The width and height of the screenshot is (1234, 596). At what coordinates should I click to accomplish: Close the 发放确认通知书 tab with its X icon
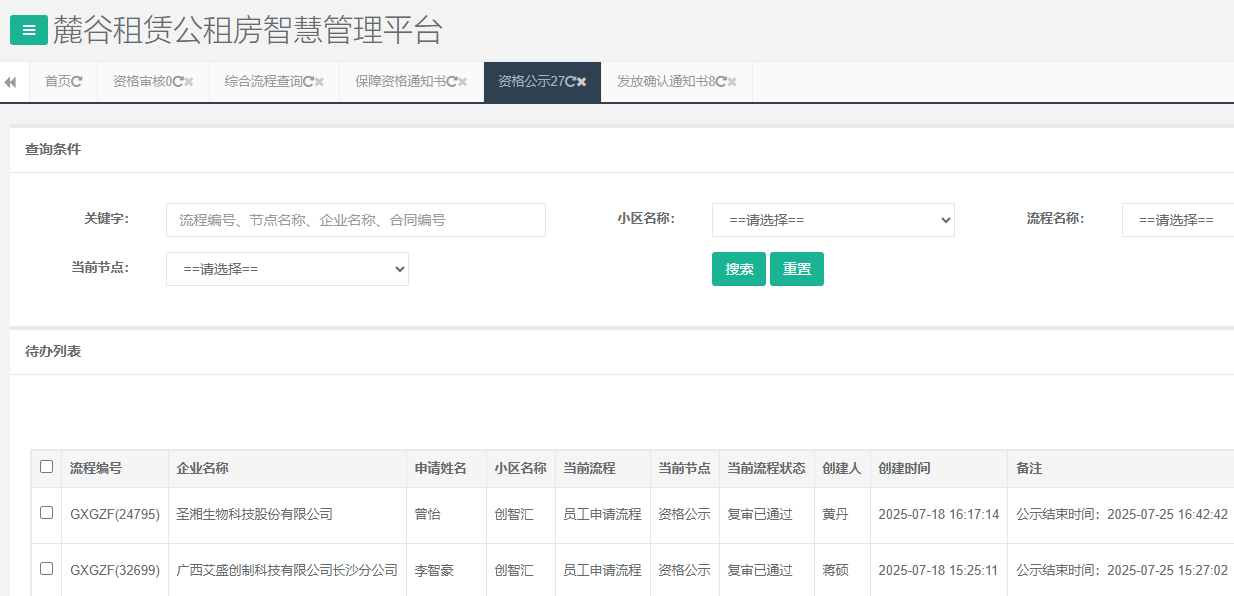coord(732,82)
